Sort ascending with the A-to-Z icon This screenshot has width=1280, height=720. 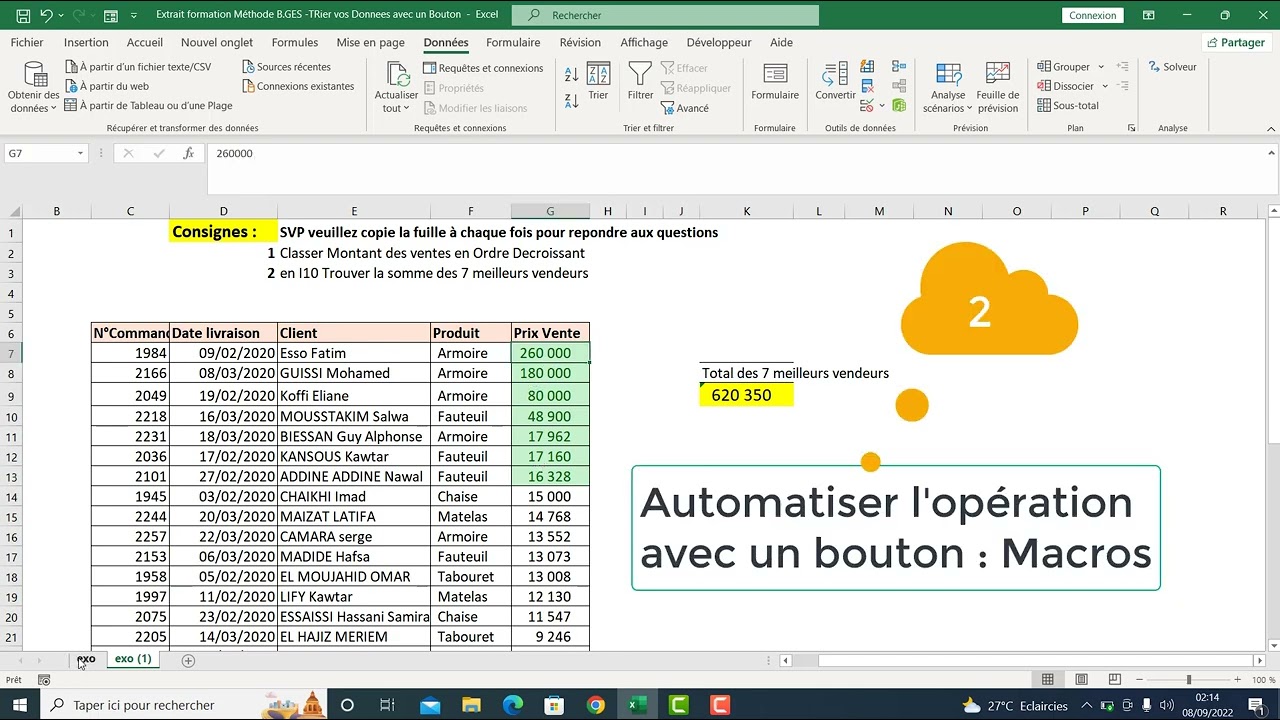pos(572,75)
